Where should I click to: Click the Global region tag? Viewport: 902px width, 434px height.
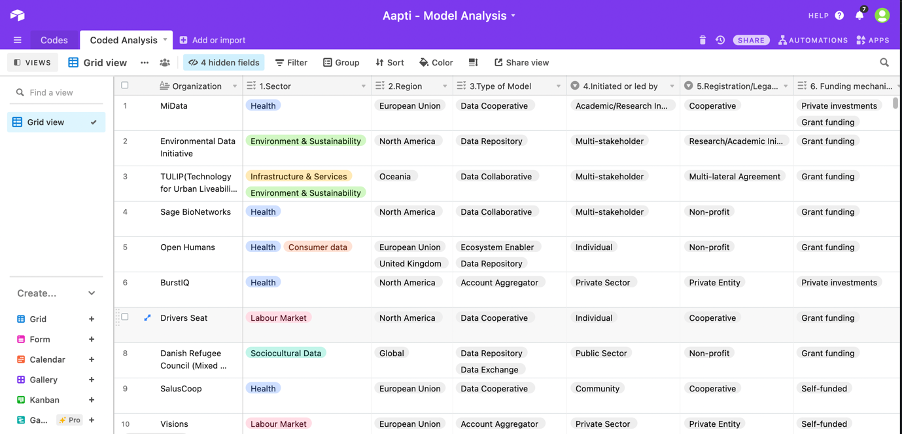[392, 353]
